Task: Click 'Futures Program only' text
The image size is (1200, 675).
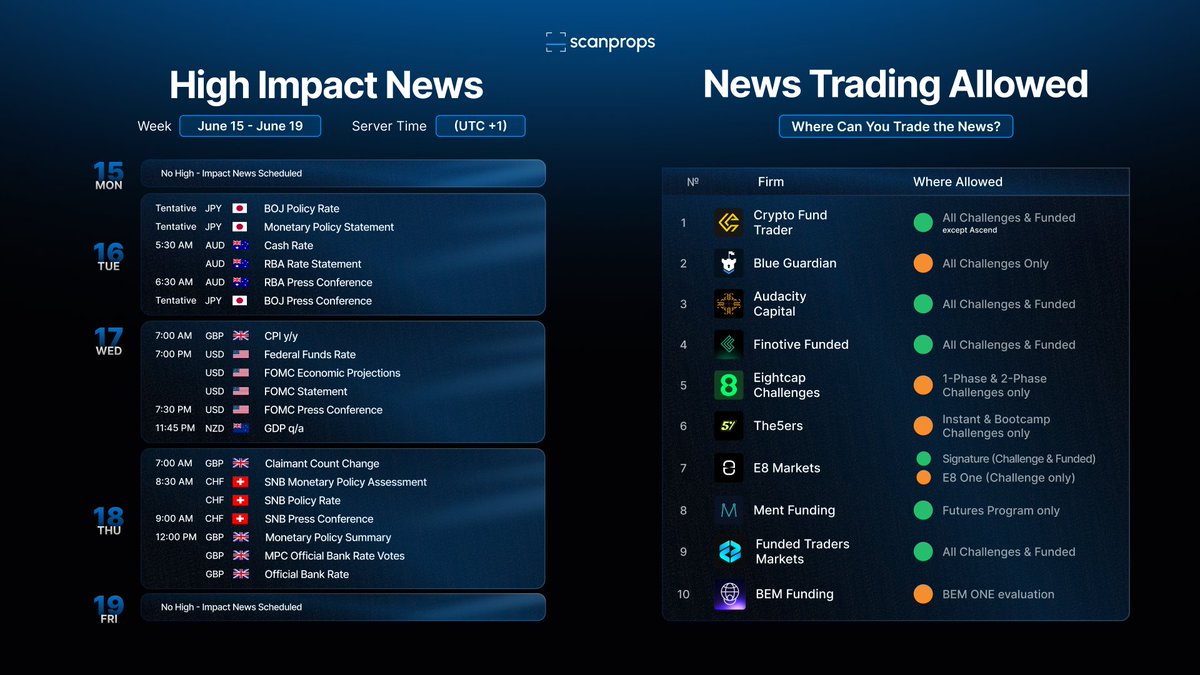Action: 1001,510
